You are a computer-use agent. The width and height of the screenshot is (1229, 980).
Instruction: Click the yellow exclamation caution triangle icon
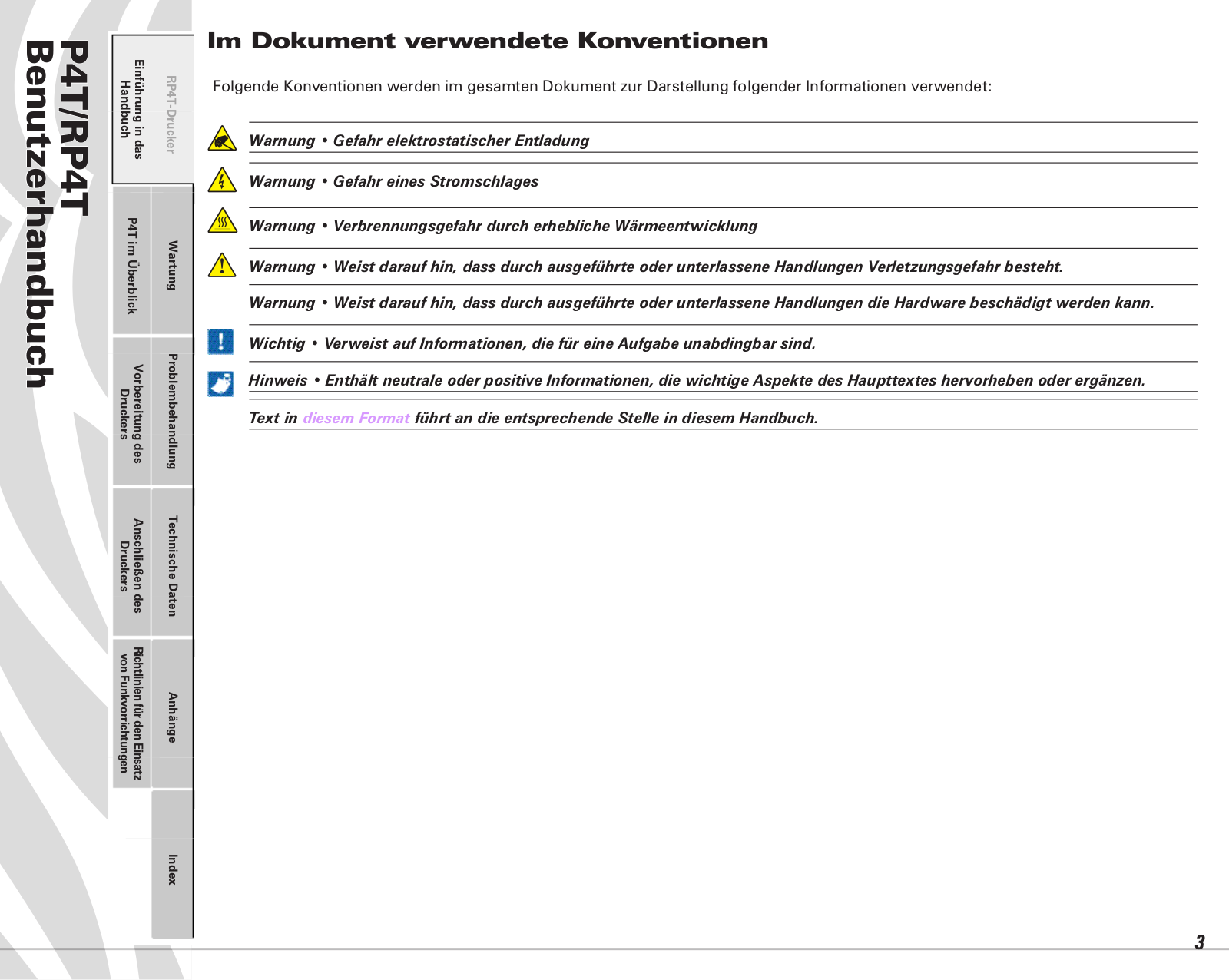point(222,265)
